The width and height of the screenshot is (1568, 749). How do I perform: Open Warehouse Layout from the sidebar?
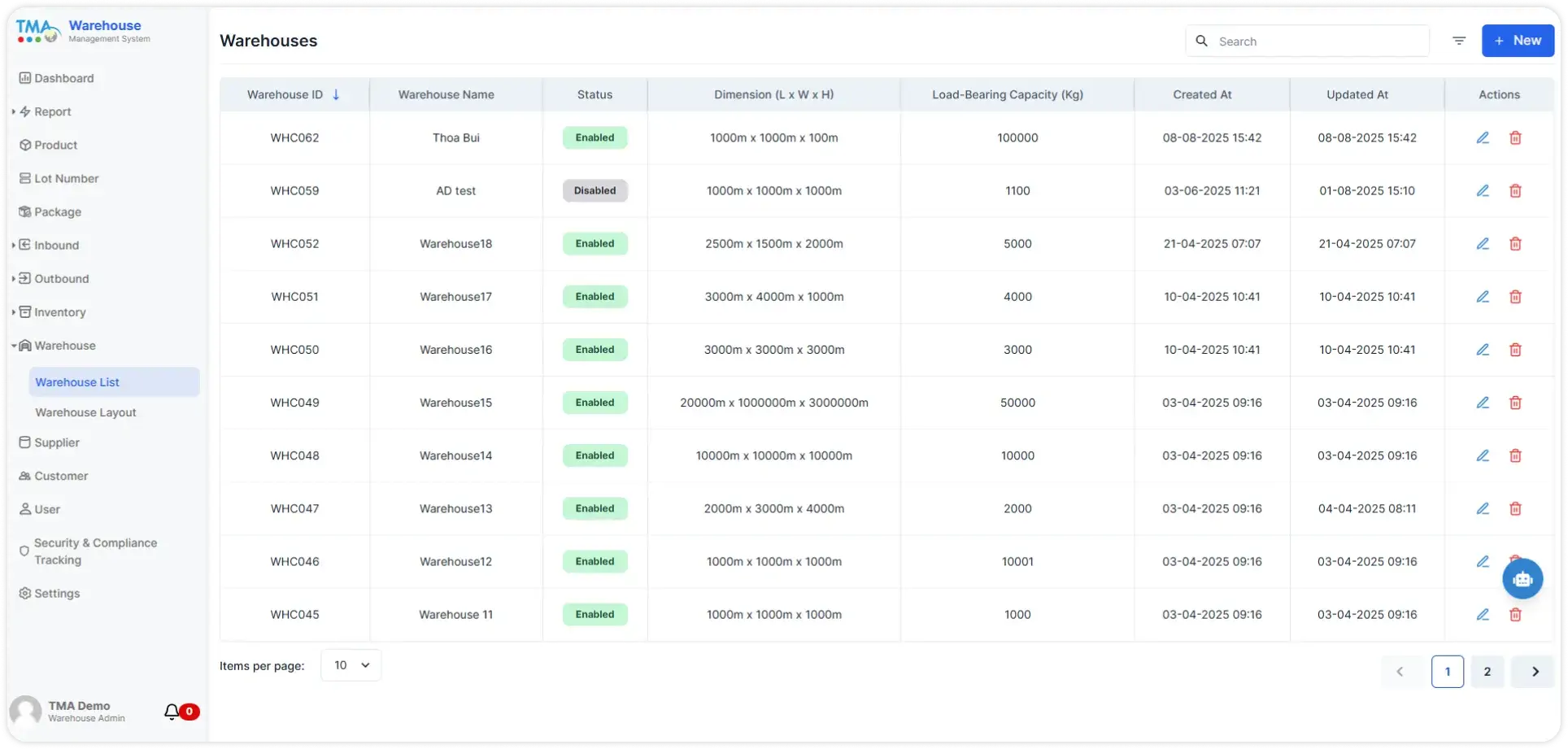pyautogui.click(x=85, y=412)
